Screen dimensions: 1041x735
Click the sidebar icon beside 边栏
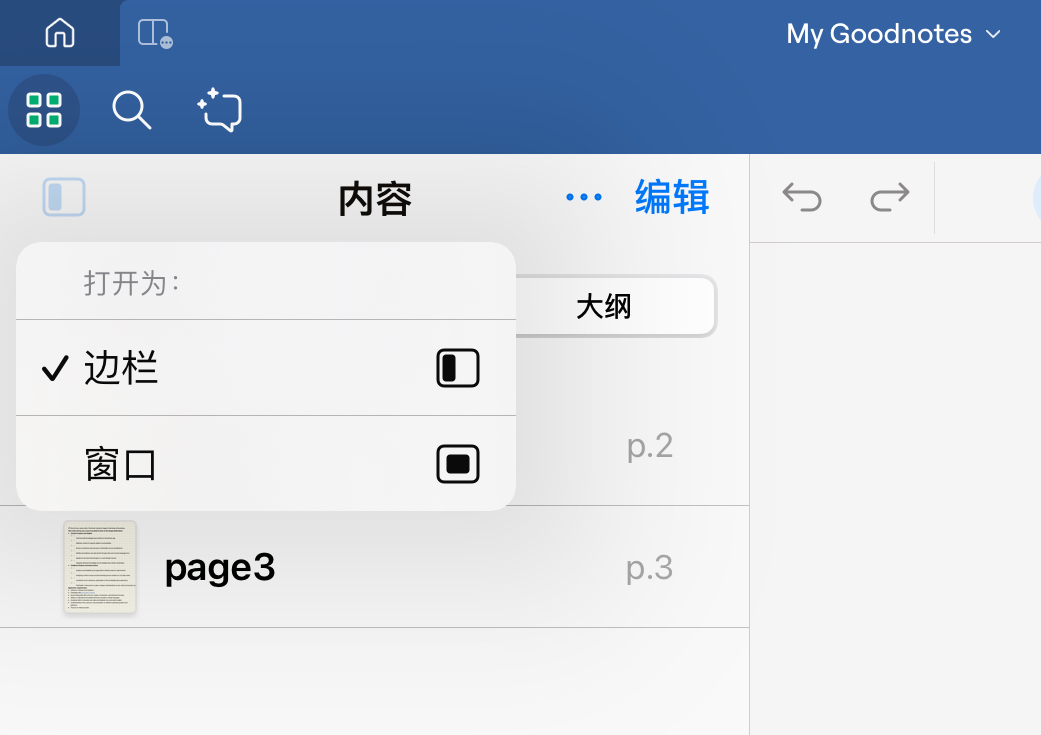(x=458, y=368)
